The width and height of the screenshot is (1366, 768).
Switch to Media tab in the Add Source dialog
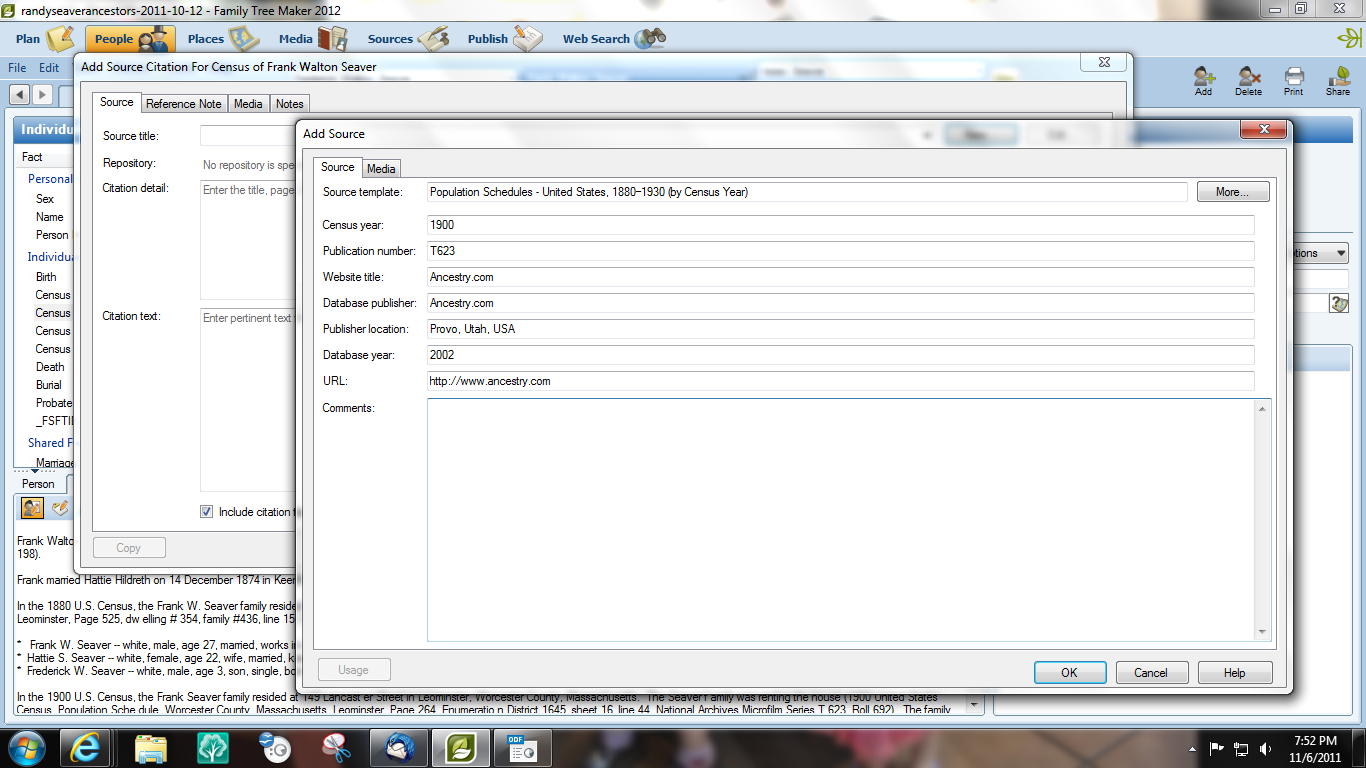[381, 168]
